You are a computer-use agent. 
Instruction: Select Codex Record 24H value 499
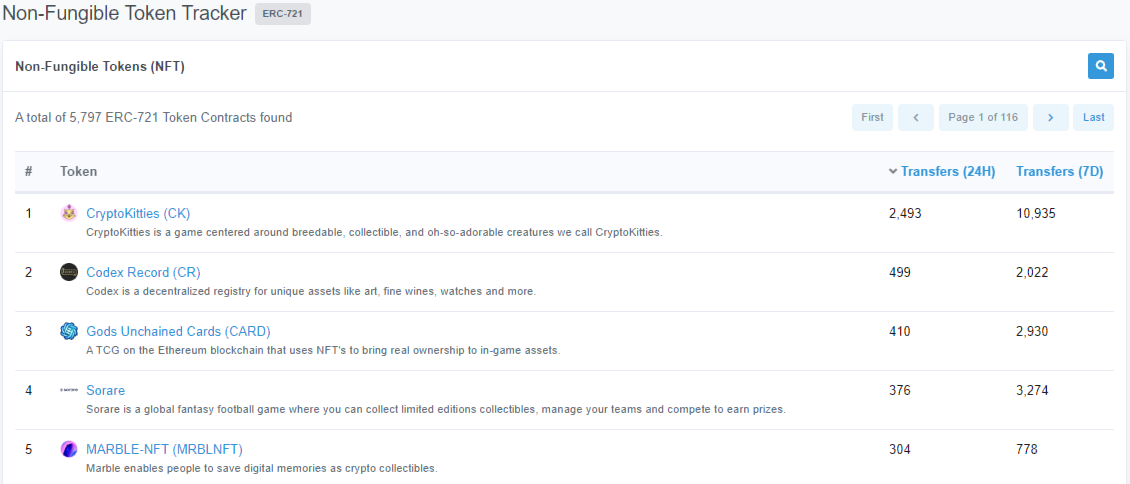900,272
